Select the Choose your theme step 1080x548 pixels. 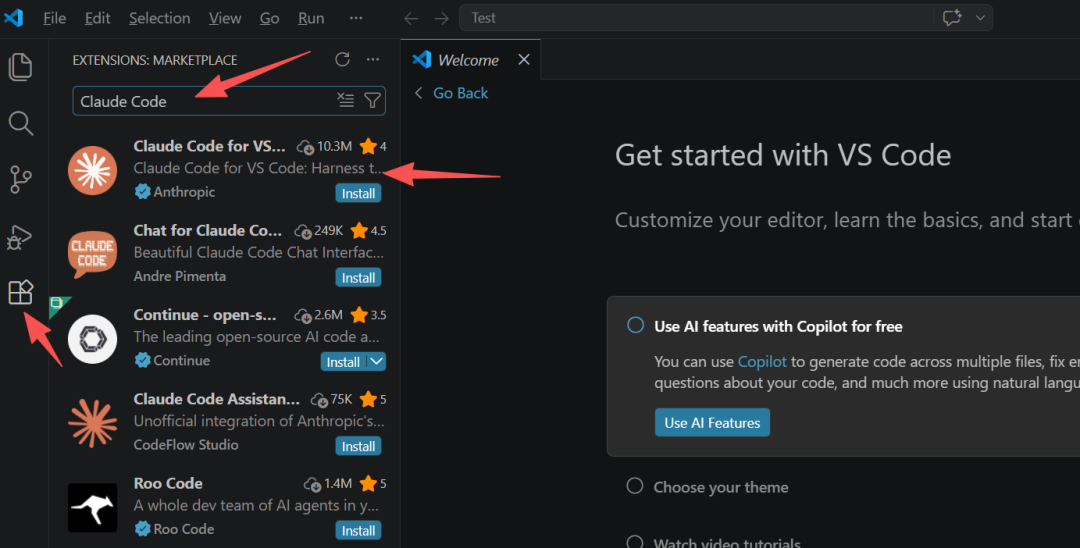720,487
